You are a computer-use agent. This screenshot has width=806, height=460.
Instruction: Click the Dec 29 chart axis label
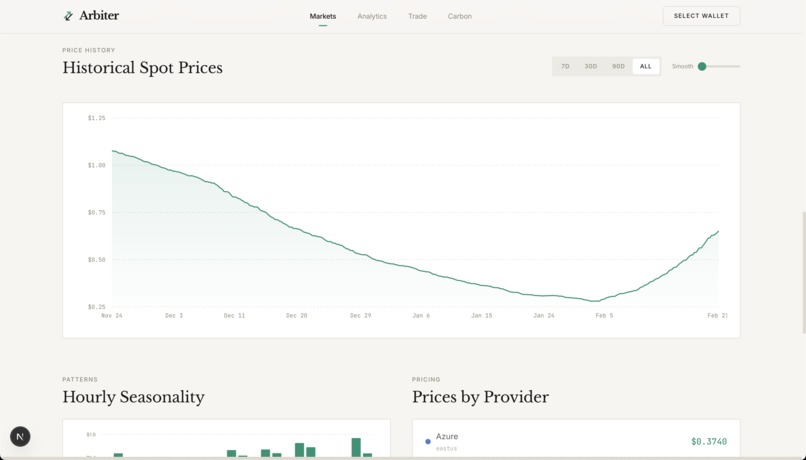tap(360, 316)
